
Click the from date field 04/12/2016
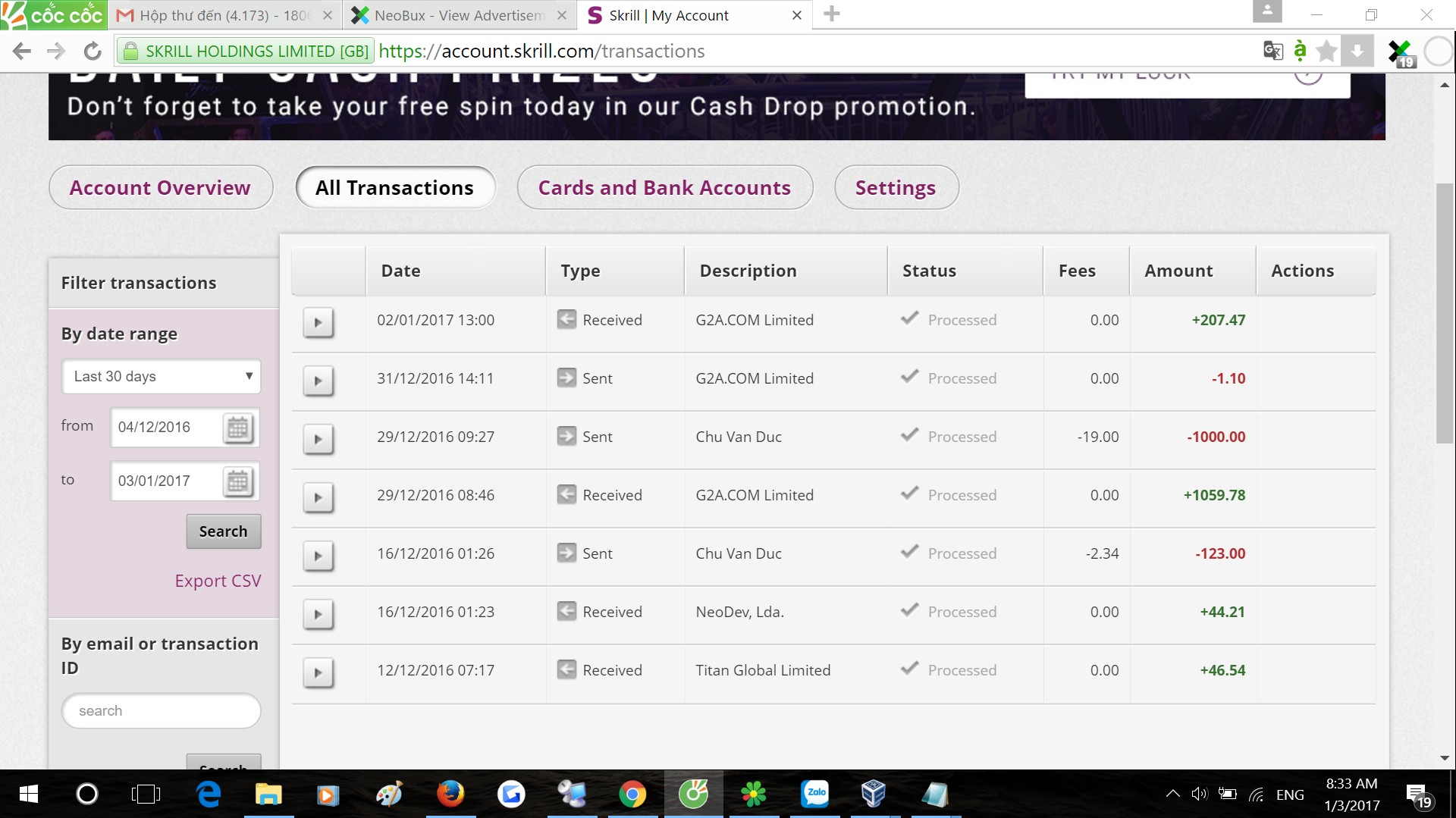[167, 428]
